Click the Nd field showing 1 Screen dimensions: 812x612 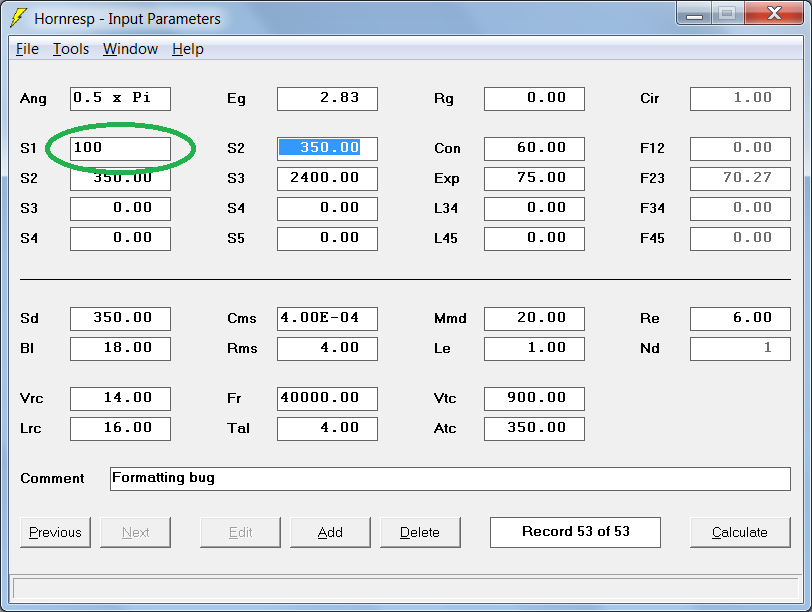click(741, 348)
